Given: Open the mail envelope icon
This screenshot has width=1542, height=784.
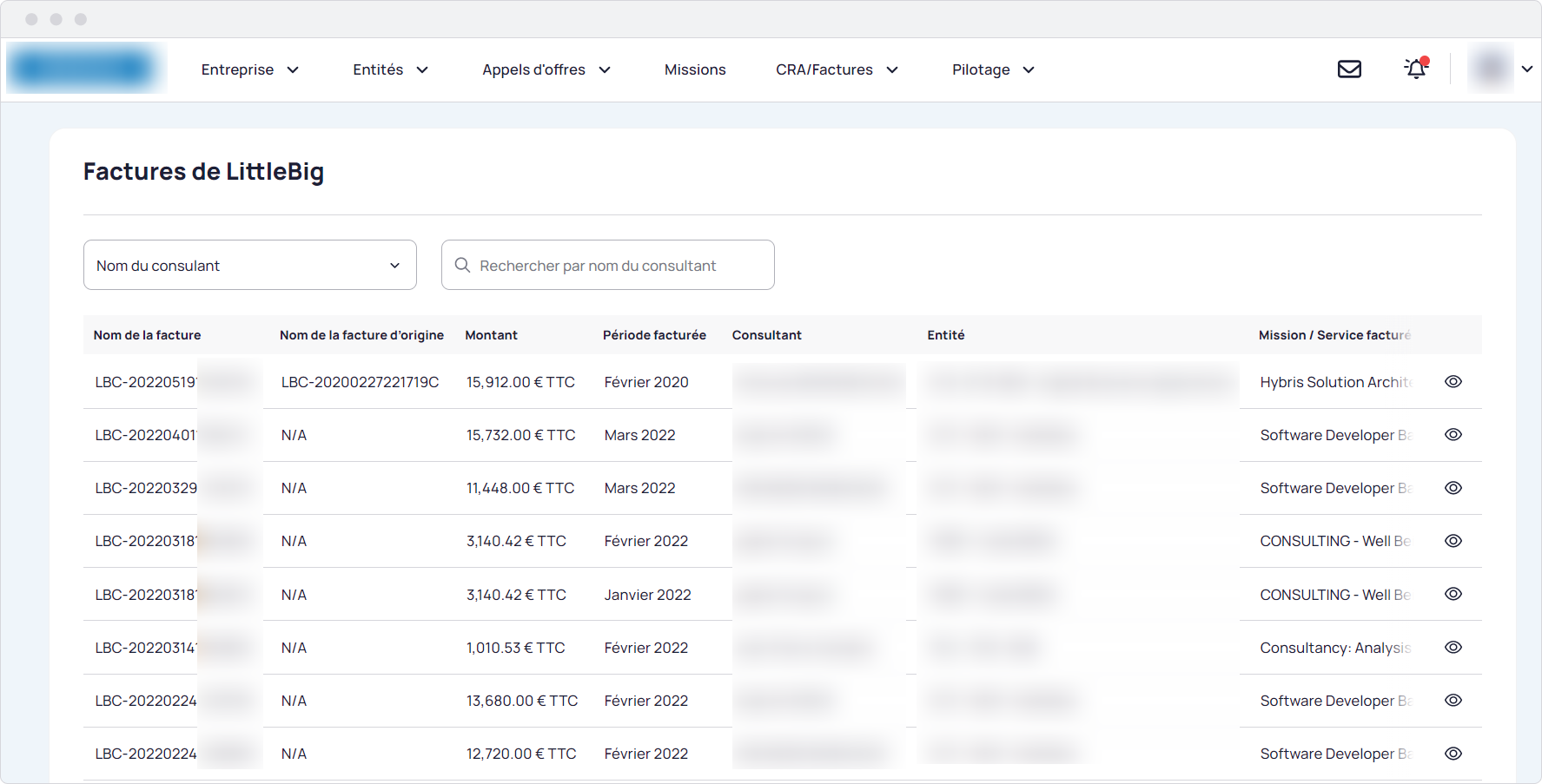Looking at the screenshot, I should pyautogui.click(x=1349, y=69).
